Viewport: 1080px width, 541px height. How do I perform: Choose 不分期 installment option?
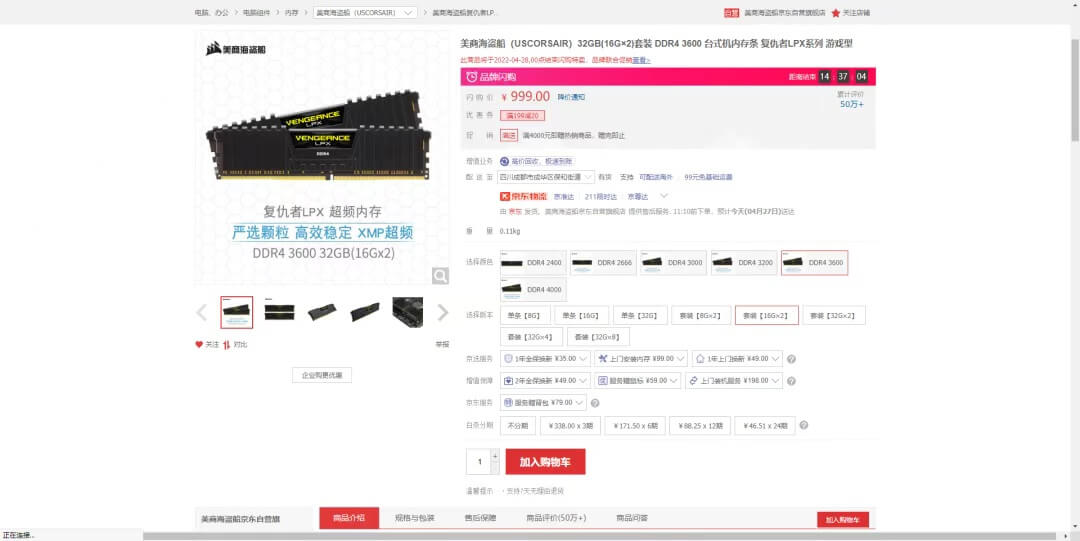[x=518, y=426]
